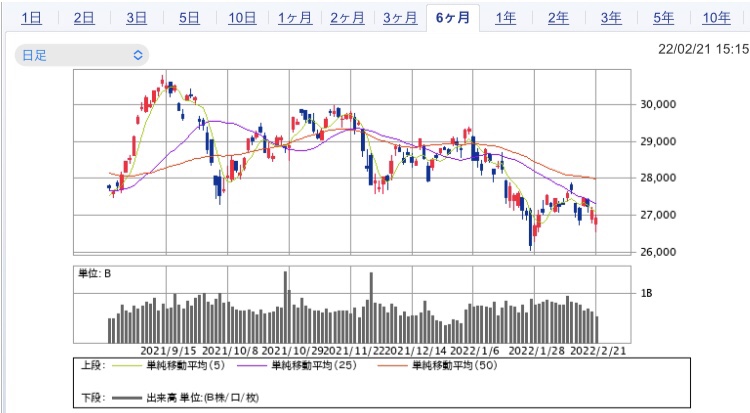Open the 日足 interval dropdown
The height and width of the screenshot is (413, 750).
coord(82,55)
